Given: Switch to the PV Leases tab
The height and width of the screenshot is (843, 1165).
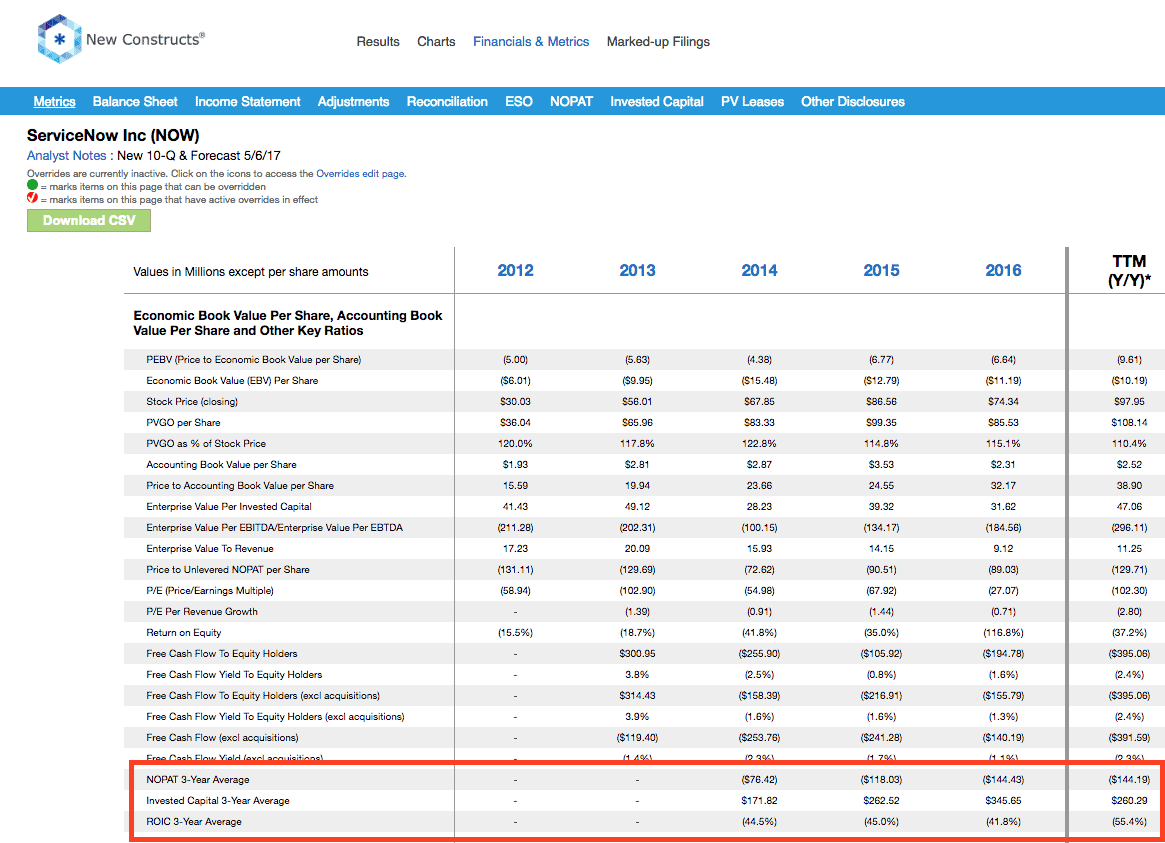Looking at the screenshot, I should (753, 102).
